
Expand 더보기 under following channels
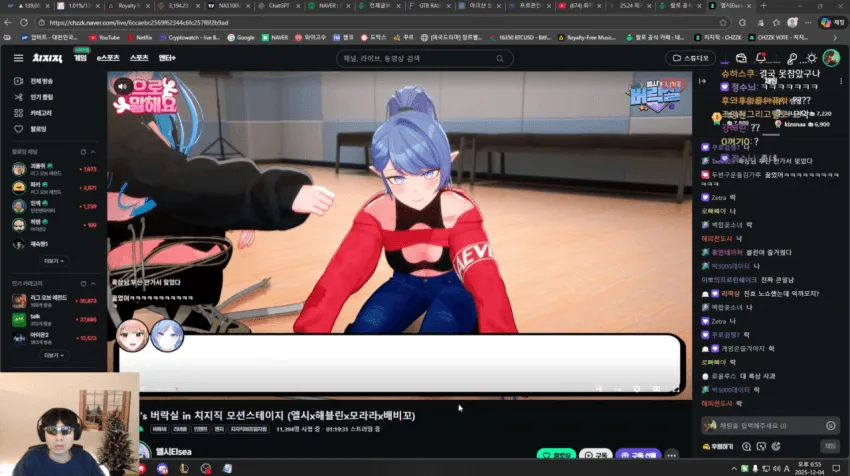(x=54, y=261)
